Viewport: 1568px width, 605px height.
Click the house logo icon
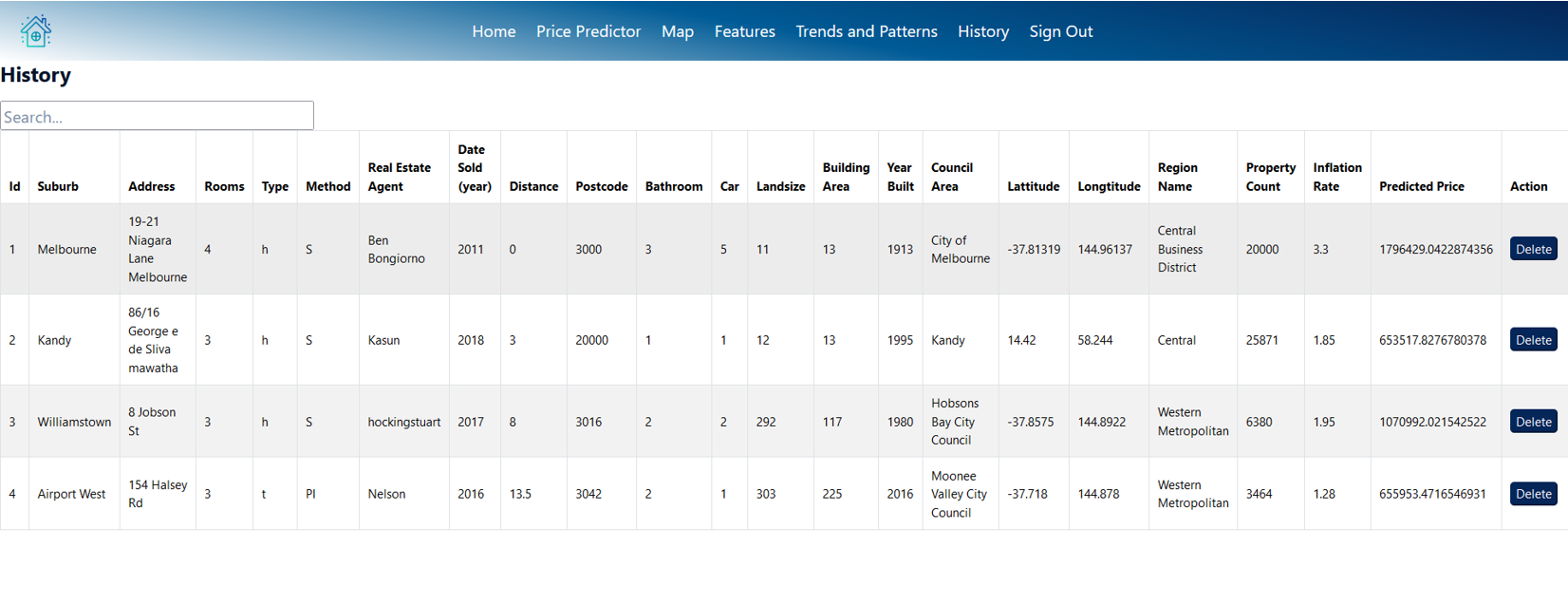[36, 31]
